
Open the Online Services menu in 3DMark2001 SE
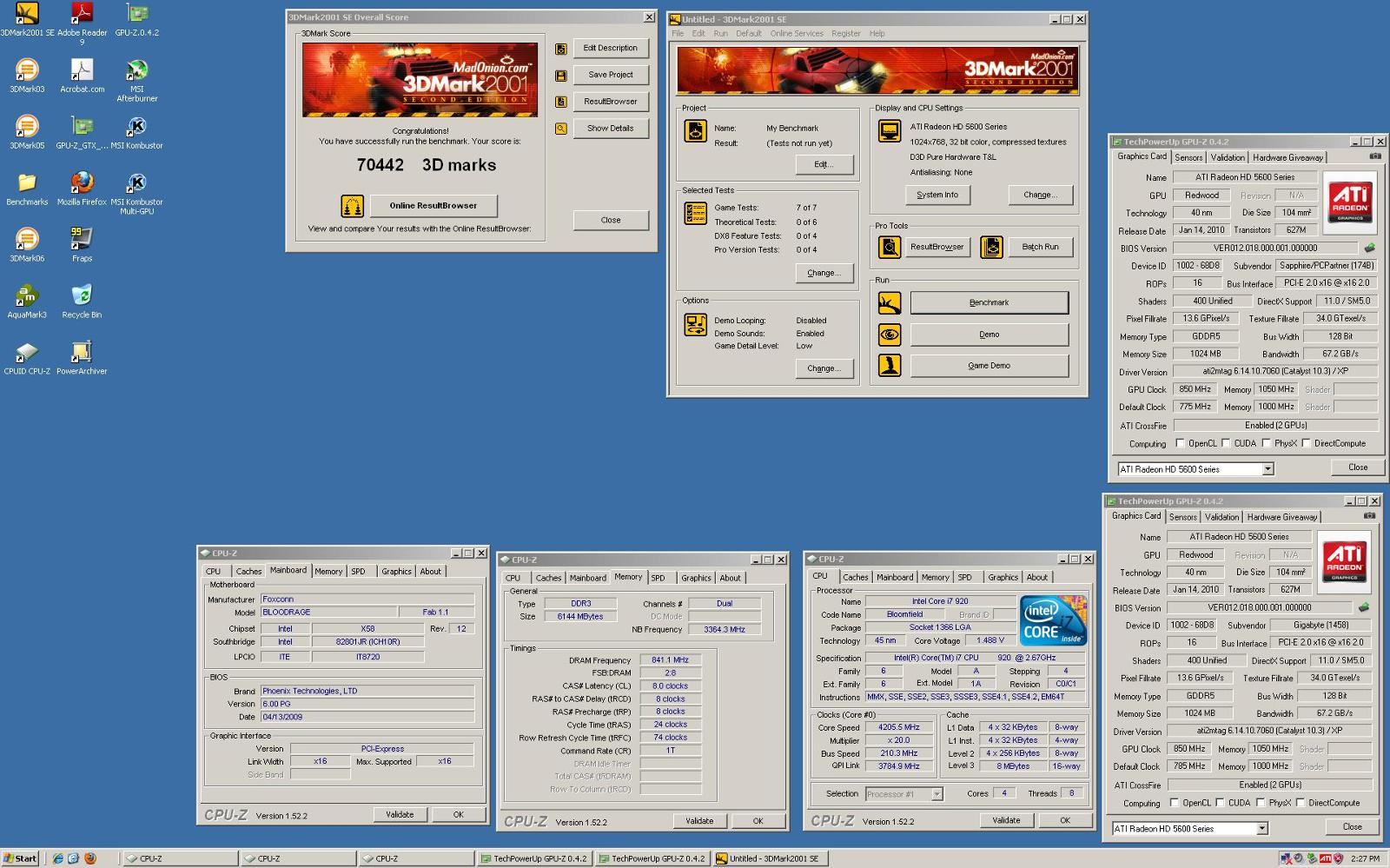(797, 34)
